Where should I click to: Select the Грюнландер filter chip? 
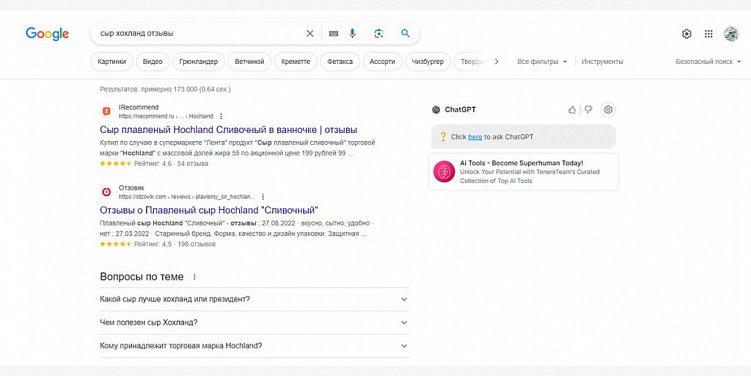click(x=198, y=62)
